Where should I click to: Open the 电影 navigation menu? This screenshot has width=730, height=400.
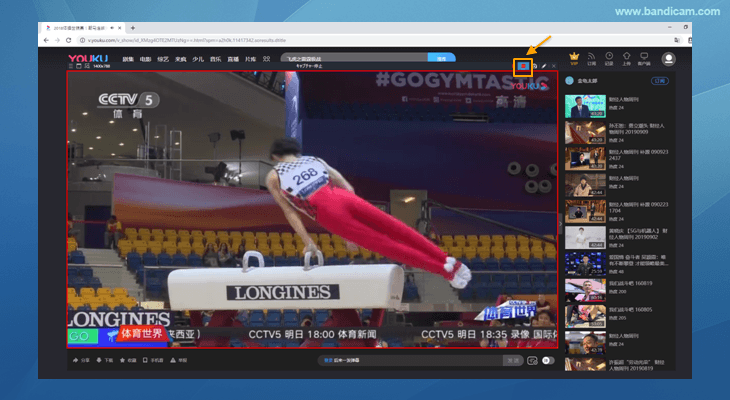(146, 60)
